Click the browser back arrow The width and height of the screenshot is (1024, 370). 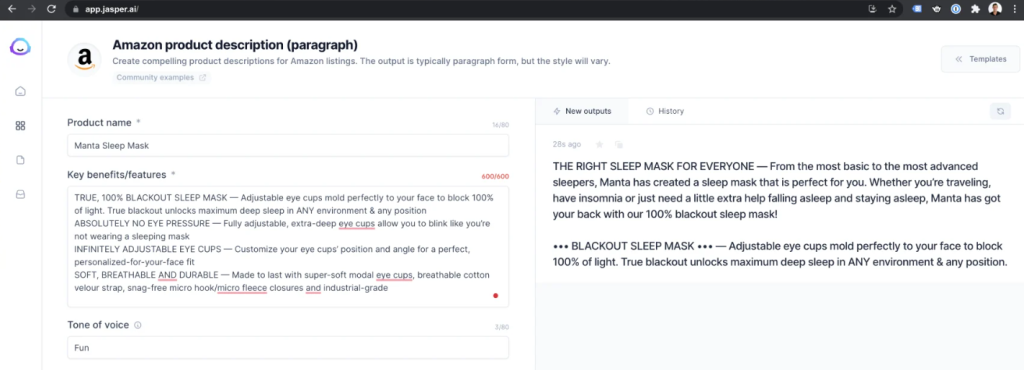click(x=11, y=9)
